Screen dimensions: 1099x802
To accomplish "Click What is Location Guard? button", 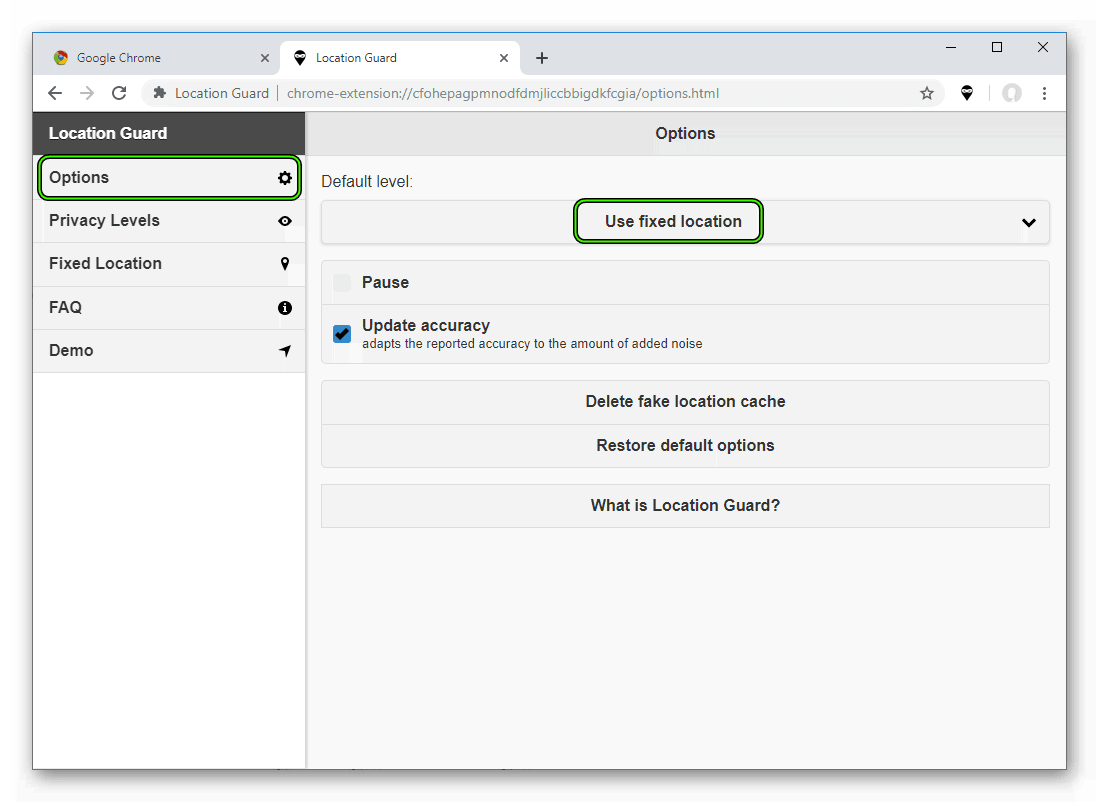I will [x=685, y=505].
